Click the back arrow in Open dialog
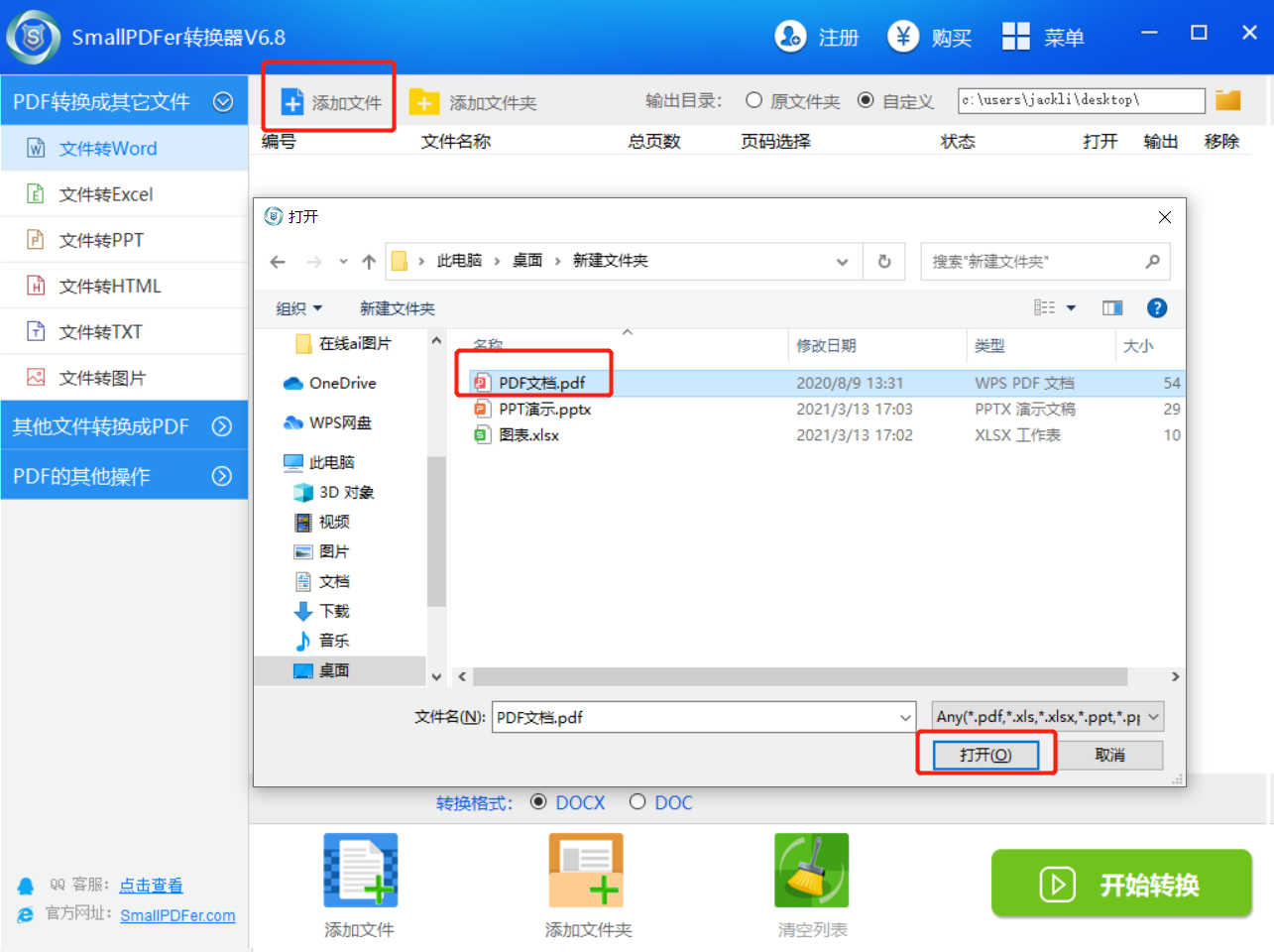1274x952 pixels. (x=278, y=262)
